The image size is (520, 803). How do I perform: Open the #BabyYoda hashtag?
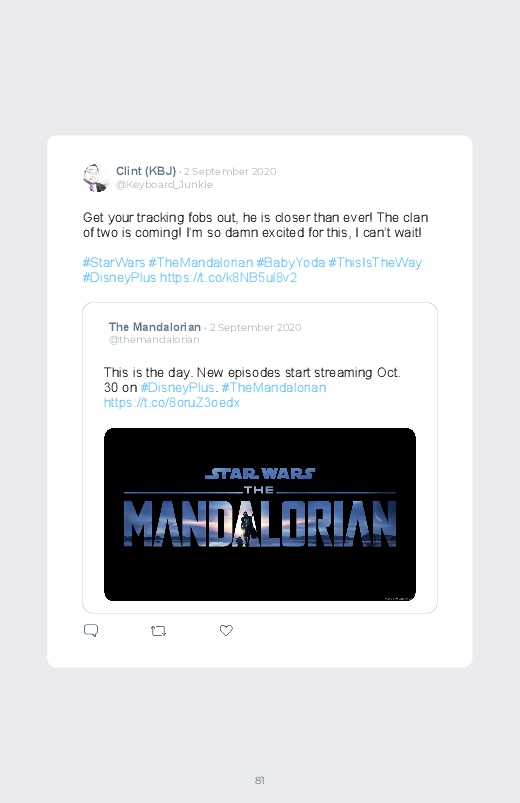(x=291, y=263)
